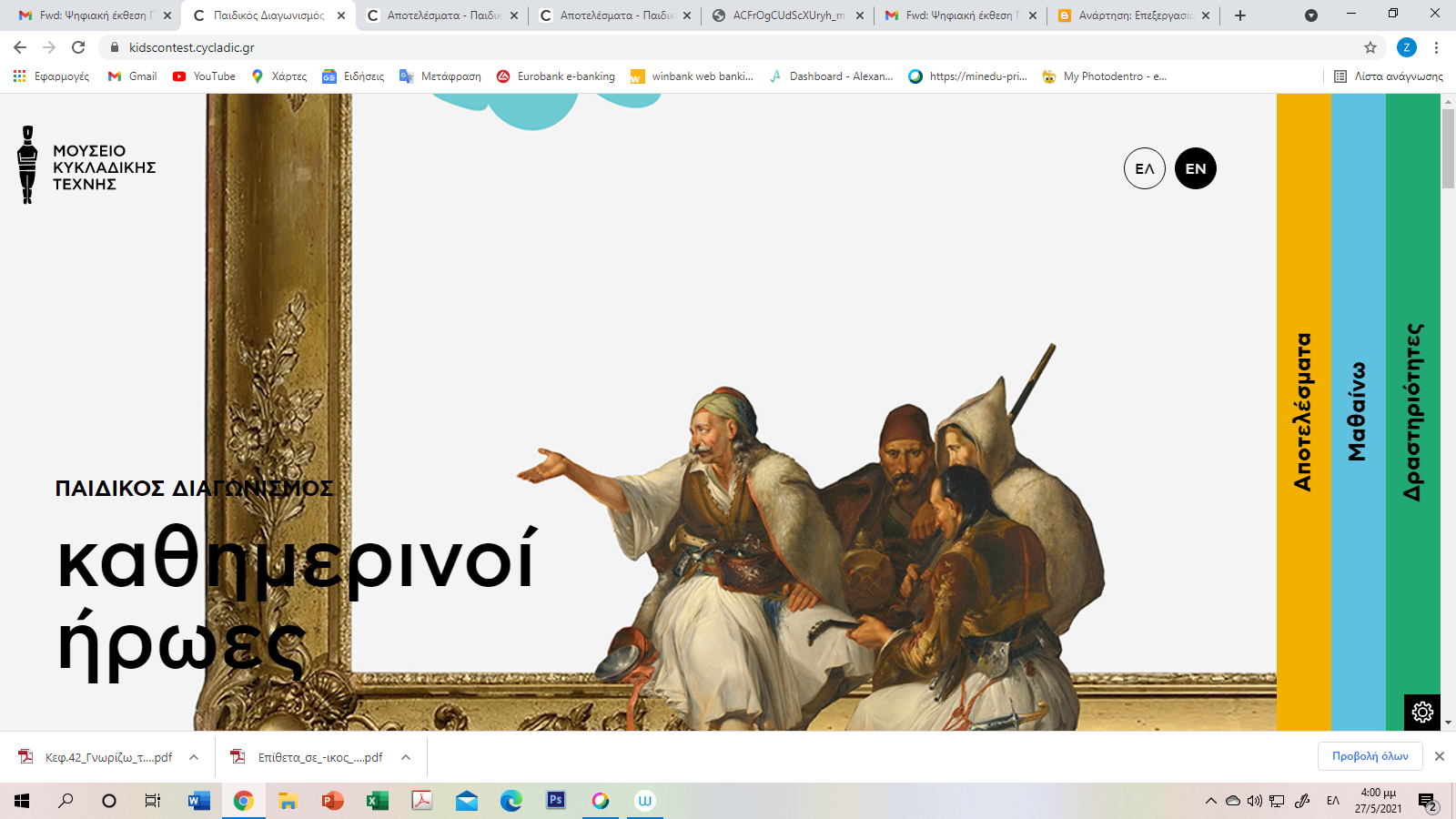
Task: Close the ACFrOgCUdScXUryh tab
Action: pyautogui.click(x=860, y=15)
